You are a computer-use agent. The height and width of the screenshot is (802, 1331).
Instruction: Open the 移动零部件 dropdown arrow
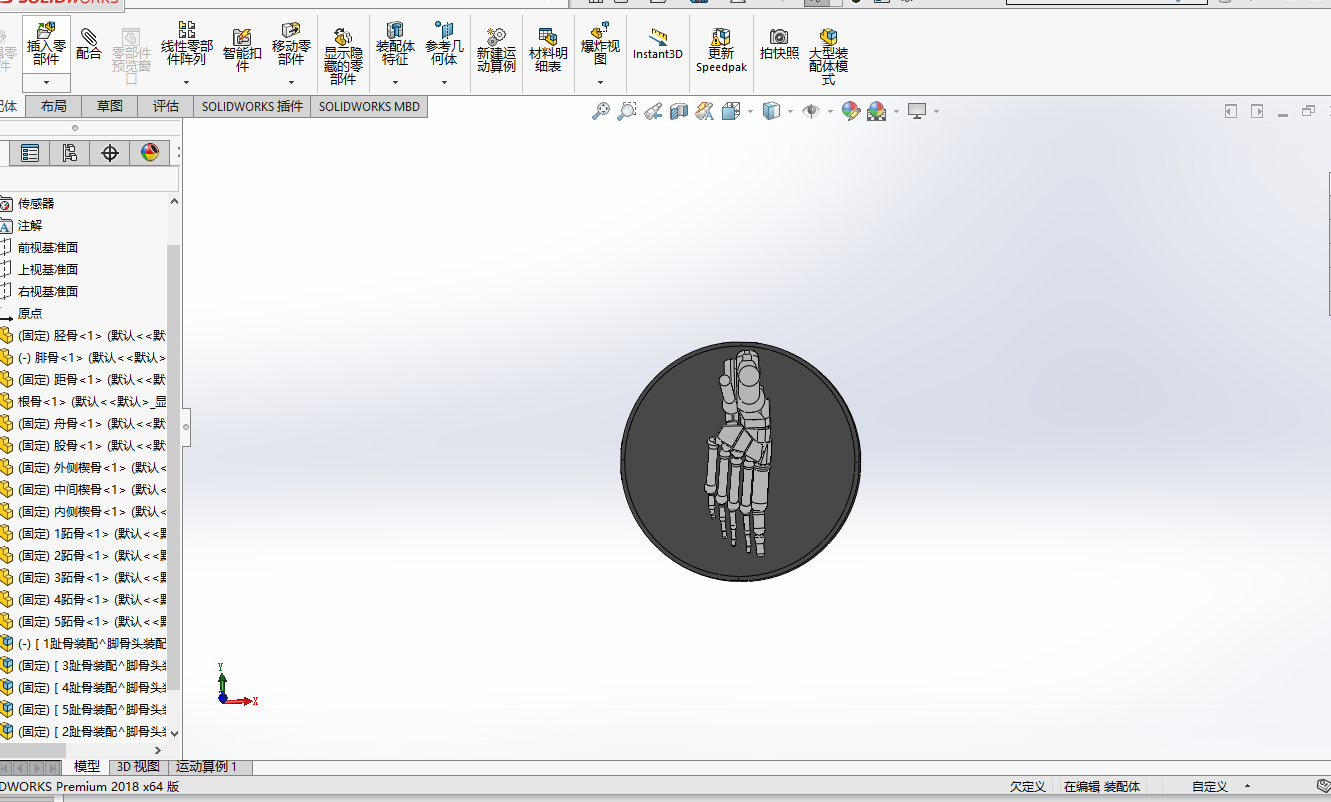(x=291, y=83)
